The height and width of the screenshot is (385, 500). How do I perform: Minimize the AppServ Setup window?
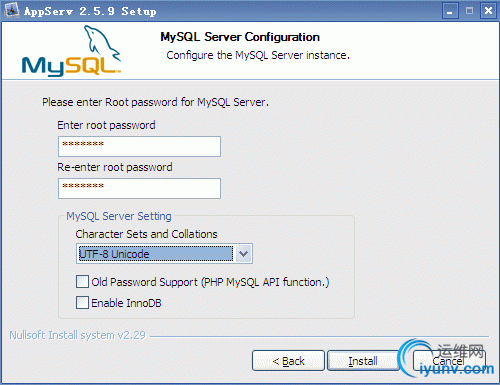pos(450,11)
